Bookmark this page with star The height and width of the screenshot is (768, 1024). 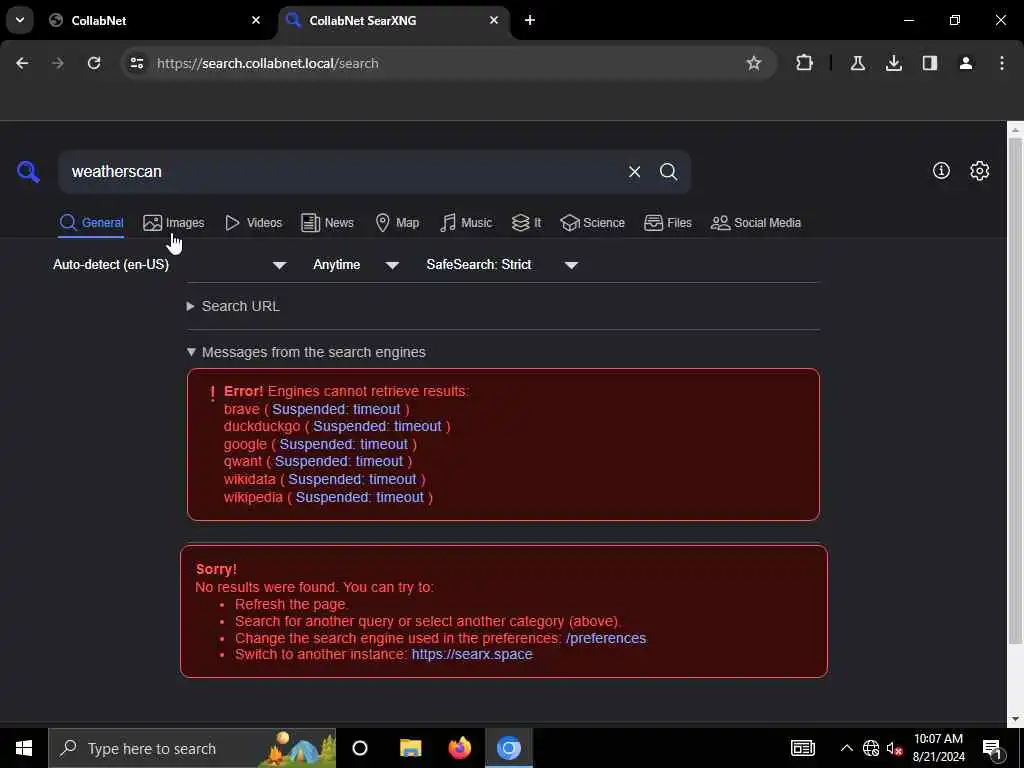(754, 63)
